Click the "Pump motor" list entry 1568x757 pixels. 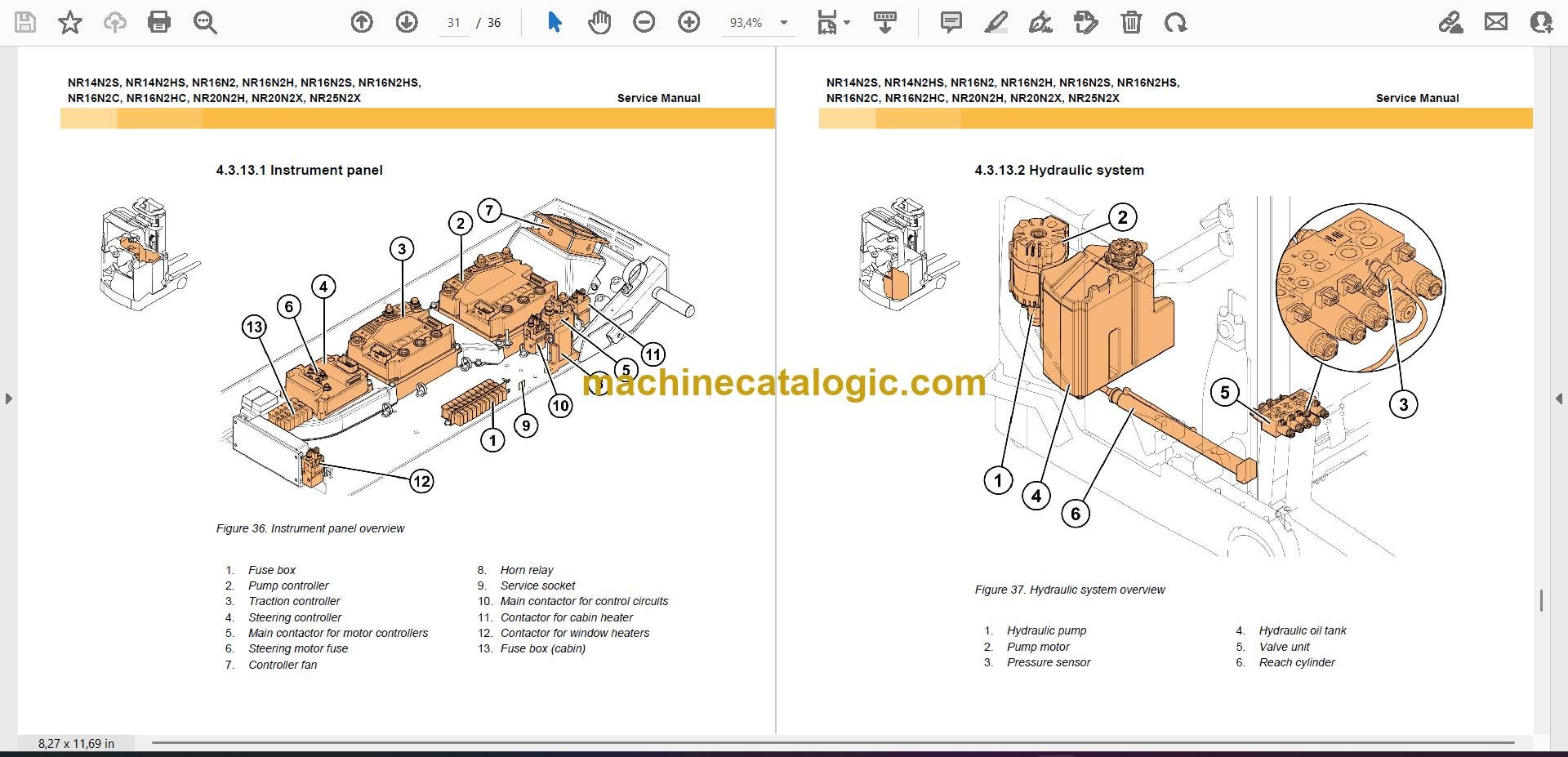coord(1038,647)
